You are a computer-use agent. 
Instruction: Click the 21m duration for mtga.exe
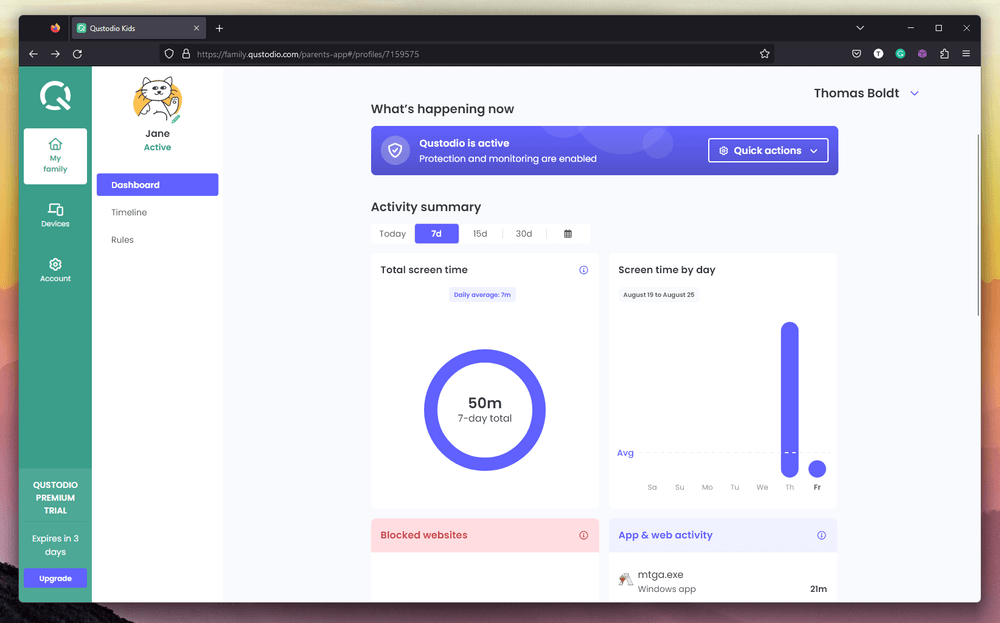[818, 589]
